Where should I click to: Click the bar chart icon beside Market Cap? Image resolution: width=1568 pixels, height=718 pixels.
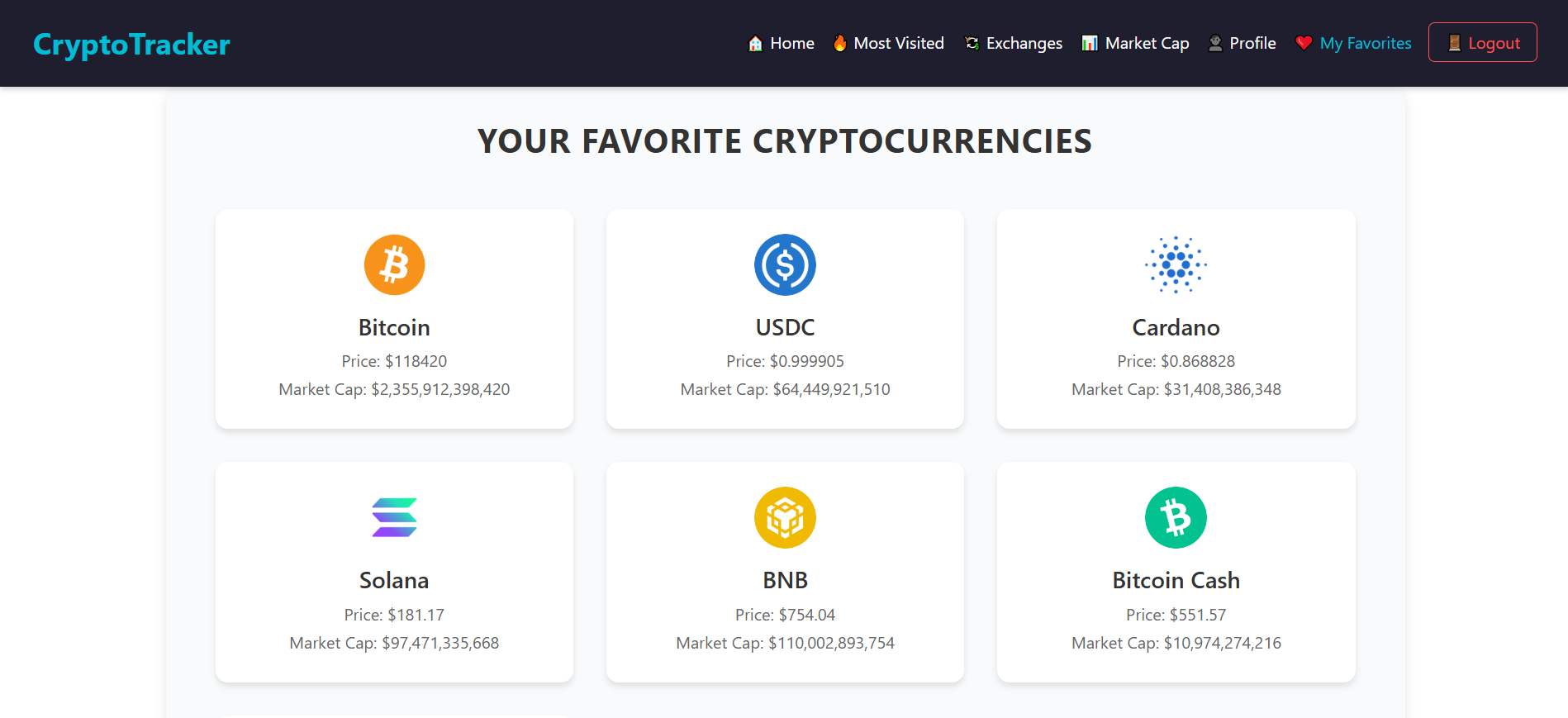tap(1089, 42)
